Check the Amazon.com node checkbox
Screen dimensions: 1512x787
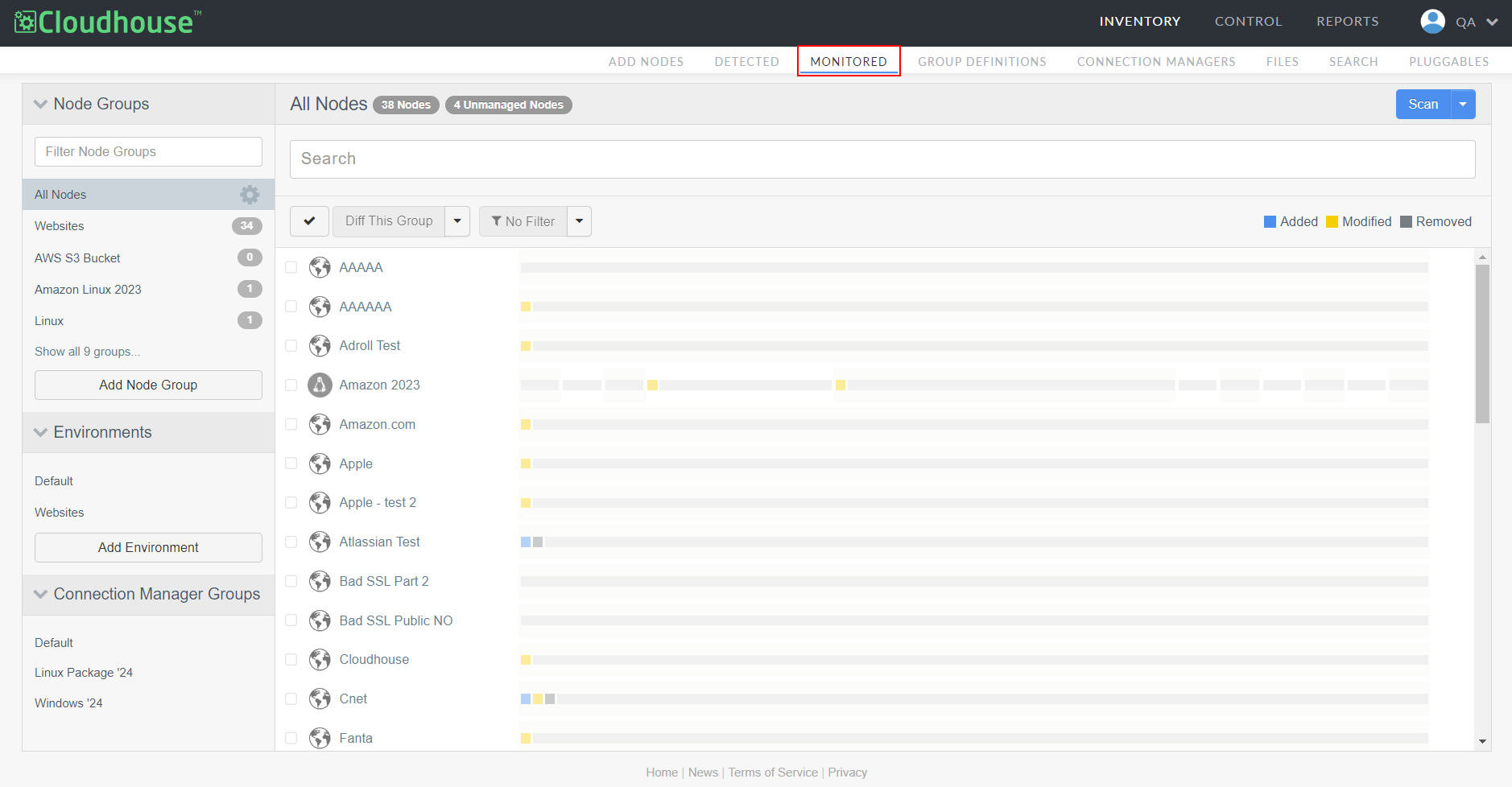pyautogui.click(x=291, y=424)
